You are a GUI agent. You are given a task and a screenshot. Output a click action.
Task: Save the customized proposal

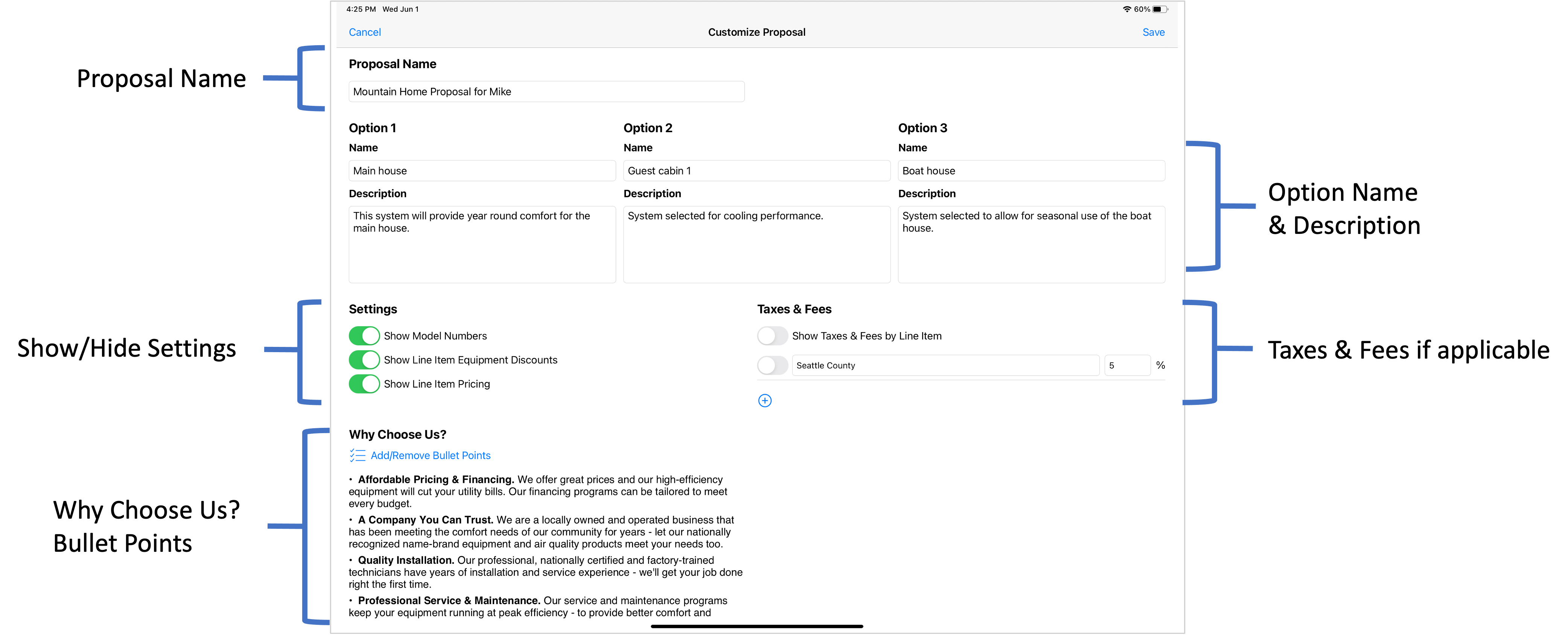point(1153,32)
